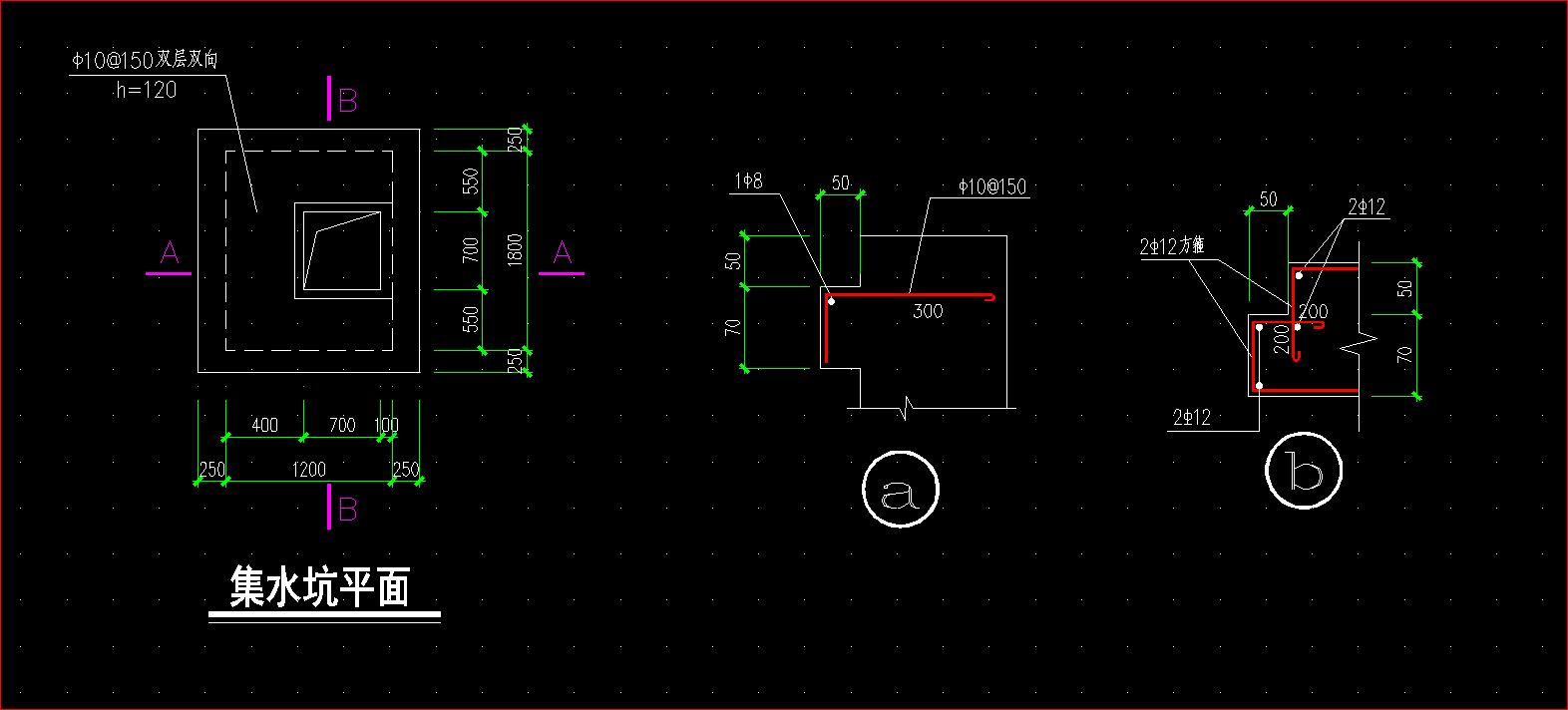Click the 1800 overall vertical dimension
Viewport: 1568px width, 710px height.
click(516, 250)
